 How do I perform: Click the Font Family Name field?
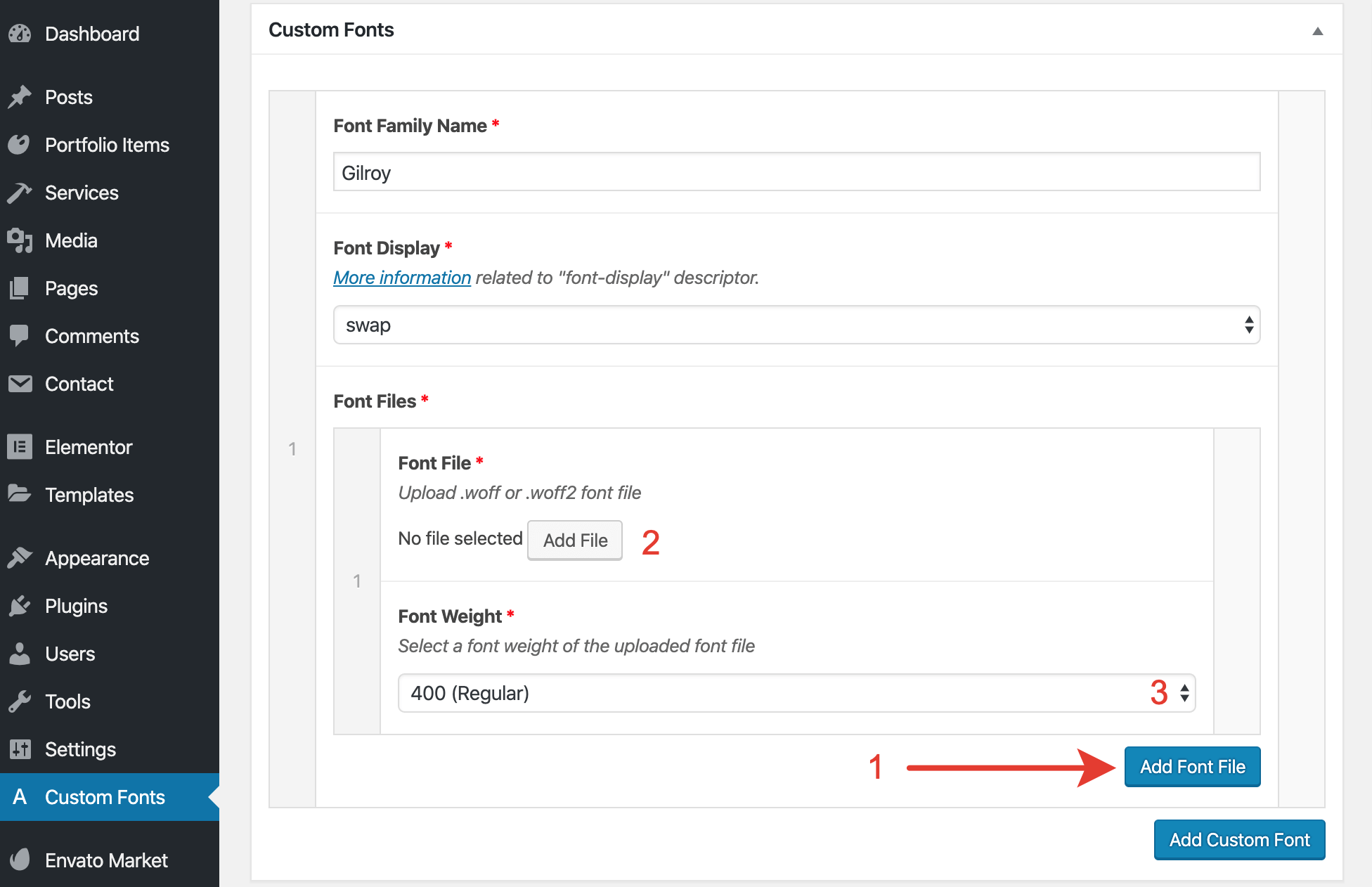(796, 172)
